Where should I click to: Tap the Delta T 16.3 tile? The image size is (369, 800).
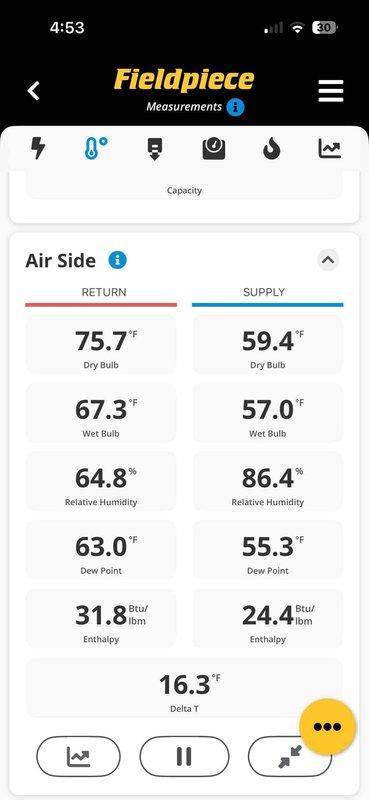pos(184,688)
